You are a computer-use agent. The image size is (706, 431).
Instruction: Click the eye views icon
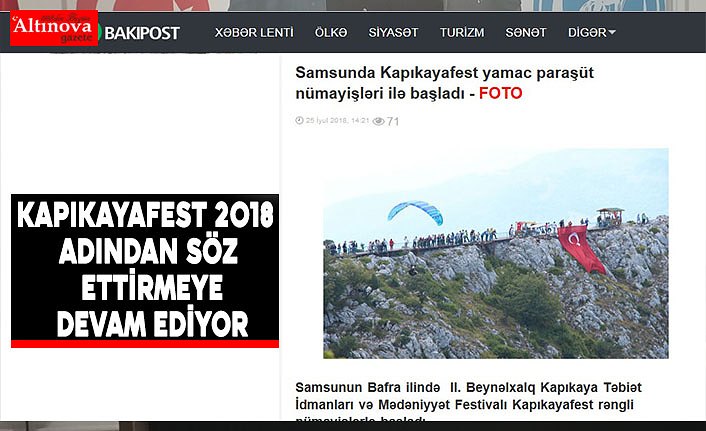click(379, 121)
